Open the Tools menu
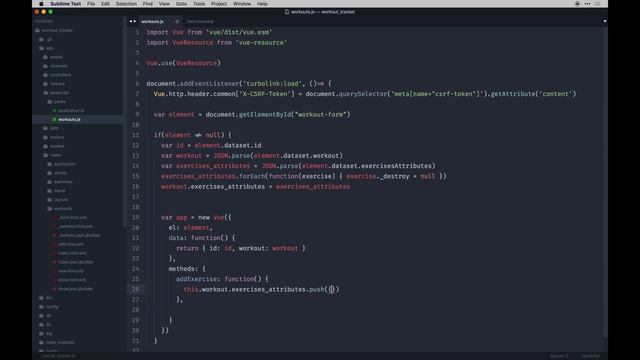The width and height of the screenshot is (640, 360). (x=199, y=4)
